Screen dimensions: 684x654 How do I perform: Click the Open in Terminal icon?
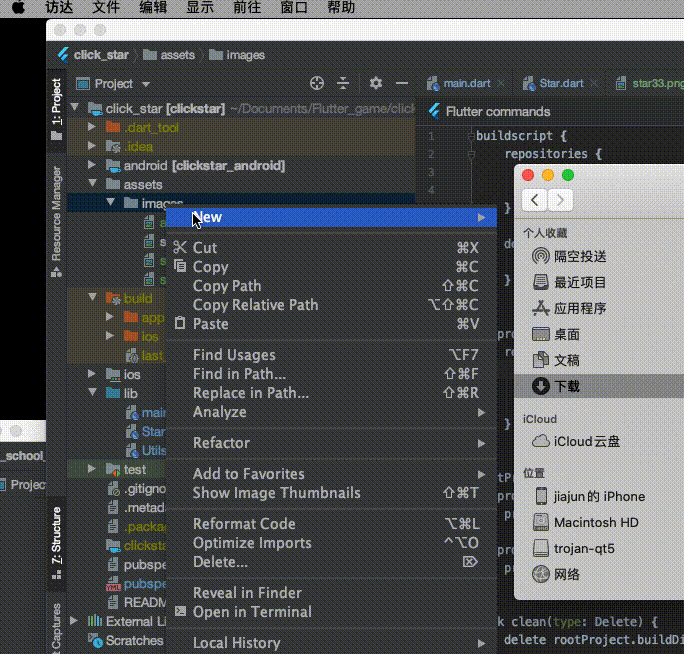click(180, 611)
